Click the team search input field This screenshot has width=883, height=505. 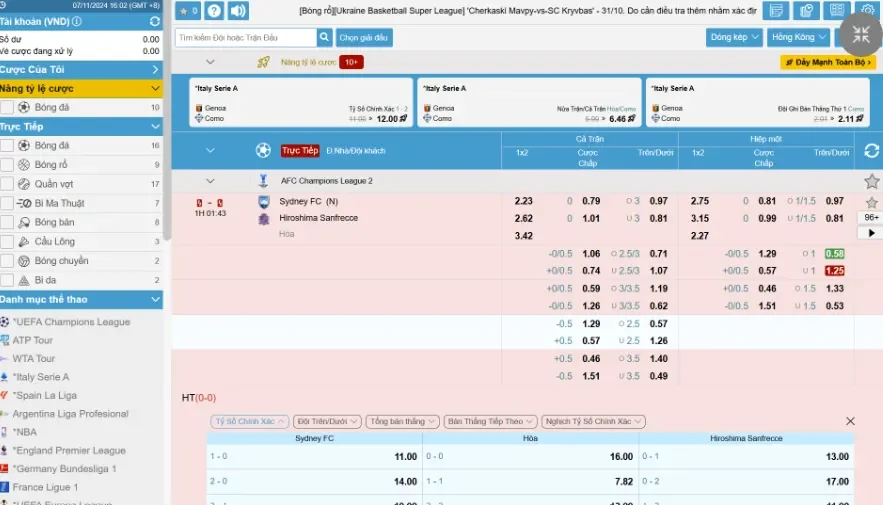coord(245,37)
